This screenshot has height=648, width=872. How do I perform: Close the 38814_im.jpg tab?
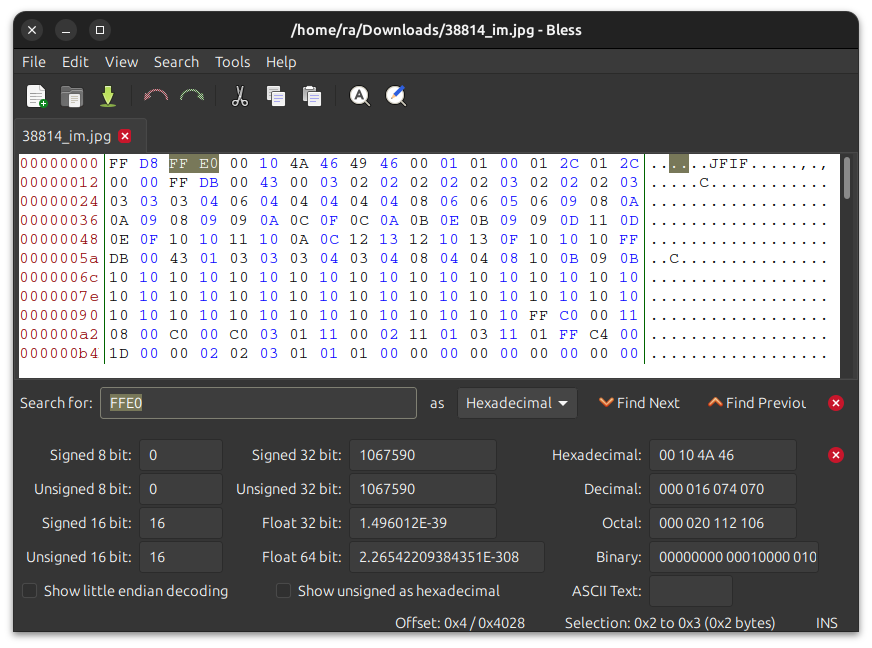tap(125, 136)
